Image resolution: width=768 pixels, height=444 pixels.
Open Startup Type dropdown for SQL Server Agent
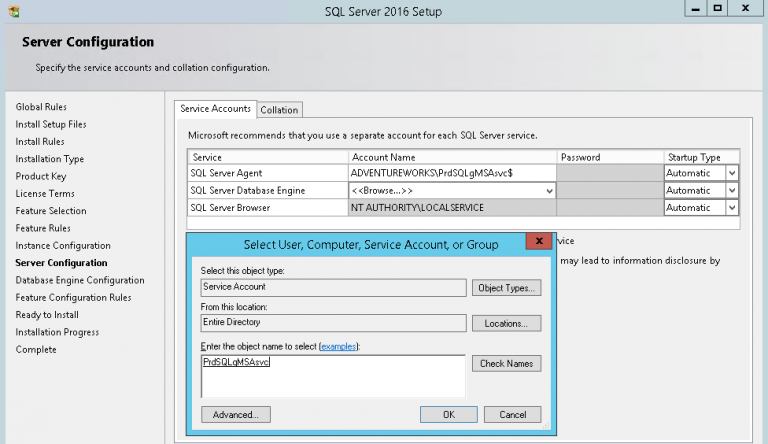coord(732,173)
